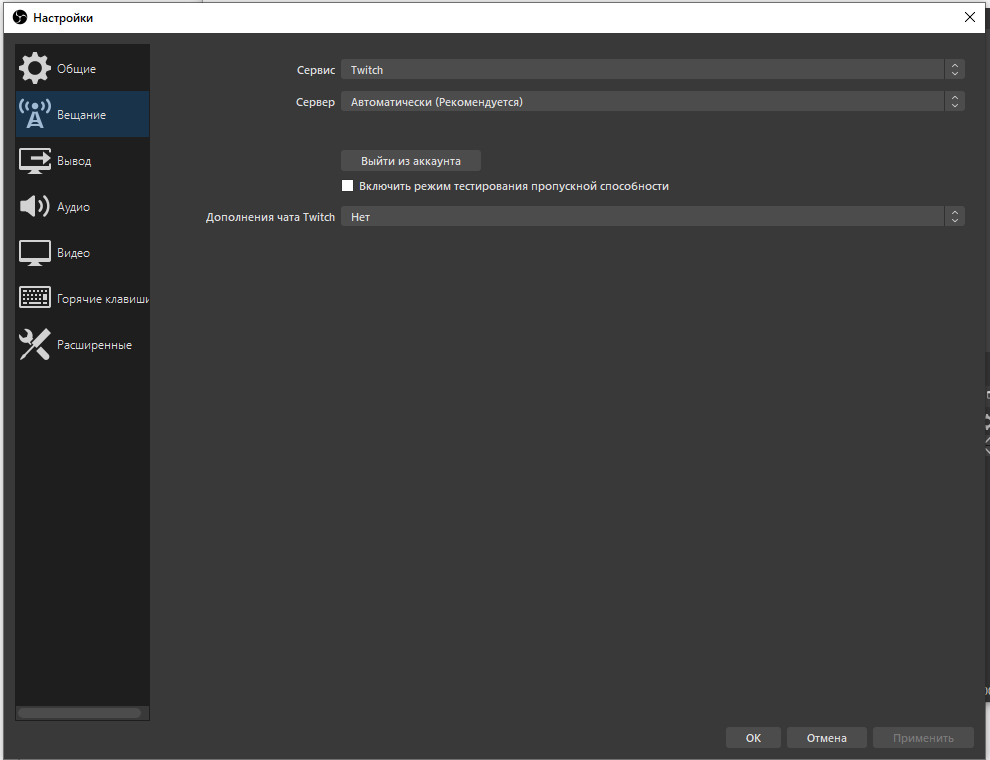This screenshot has width=990, height=760.
Task: Expand the Сервис dropdown showing Twitch
Action: click(652, 69)
